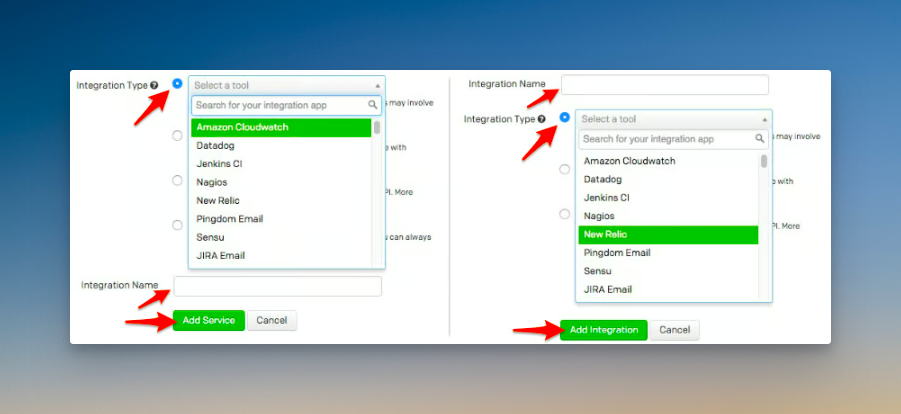Click the right tool list scrollbar thumb

click(x=764, y=161)
